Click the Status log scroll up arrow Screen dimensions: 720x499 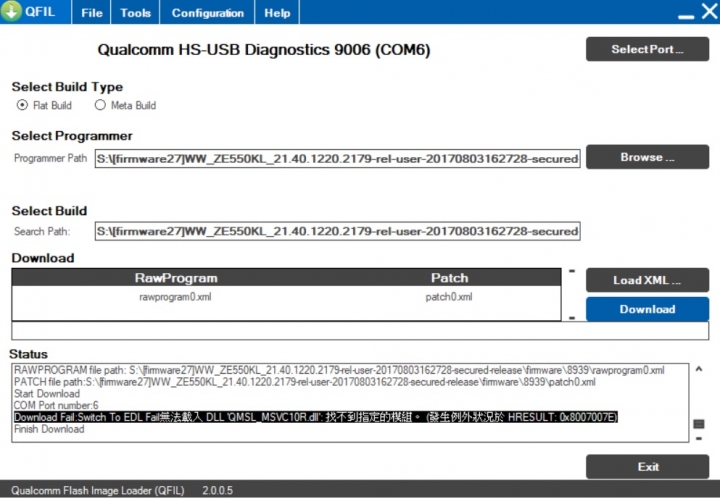(x=698, y=369)
